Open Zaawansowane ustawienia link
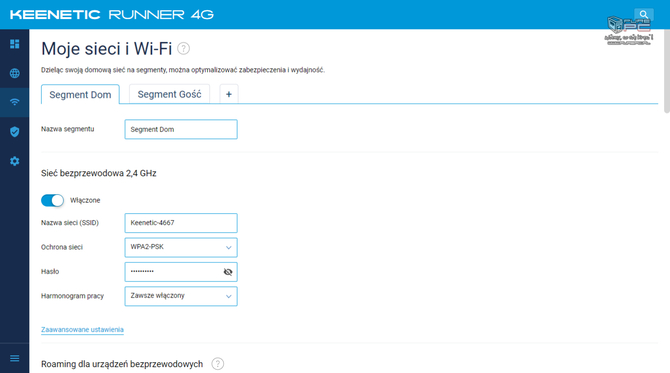670x373 pixels. [82, 329]
